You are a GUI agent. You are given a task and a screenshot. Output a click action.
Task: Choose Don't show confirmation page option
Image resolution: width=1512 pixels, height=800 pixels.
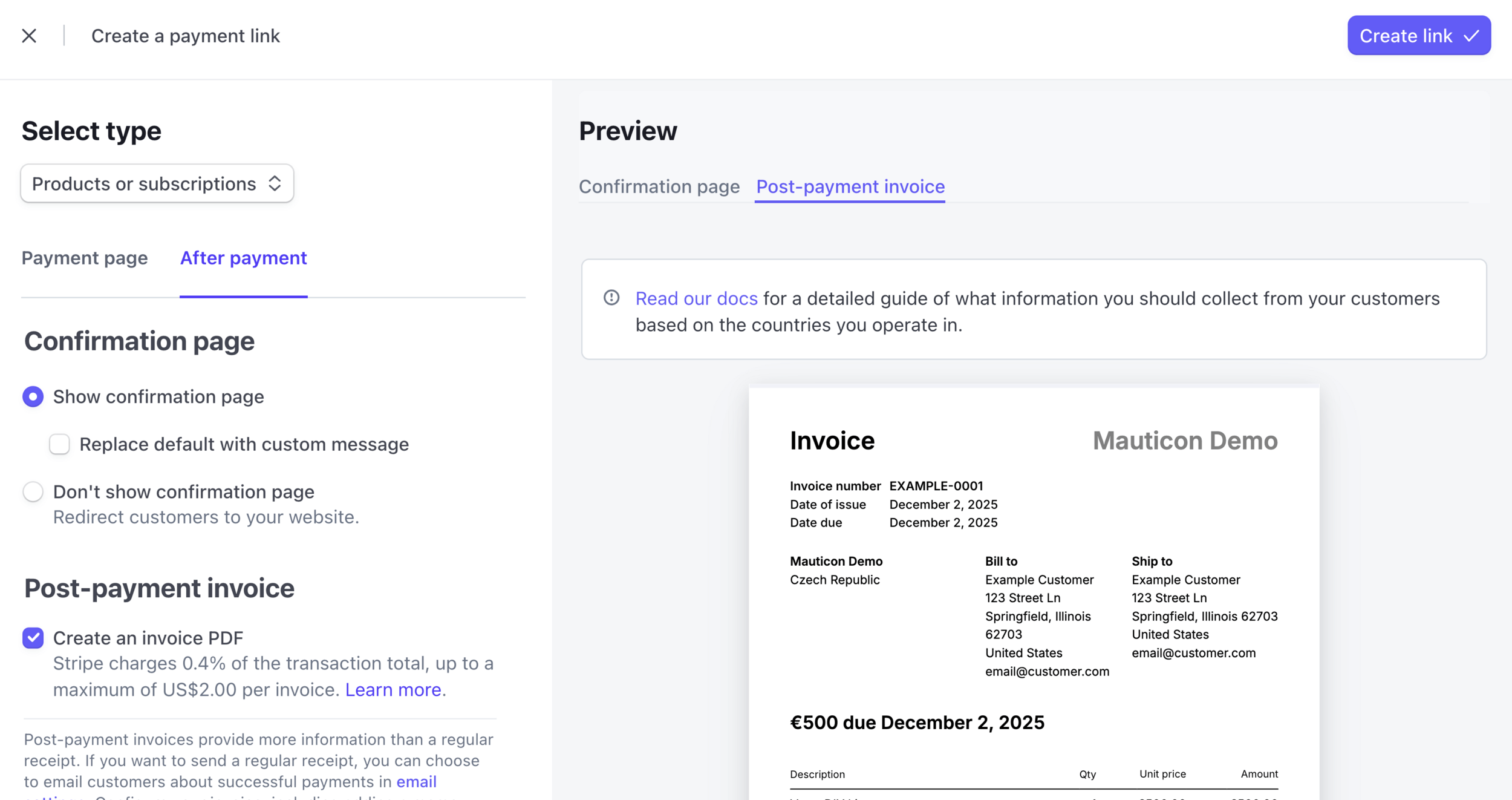[33, 491]
